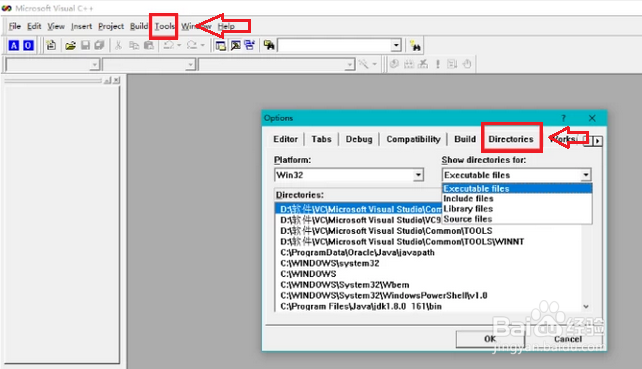
Task: Click the Save All icon
Action: (x=99, y=45)
